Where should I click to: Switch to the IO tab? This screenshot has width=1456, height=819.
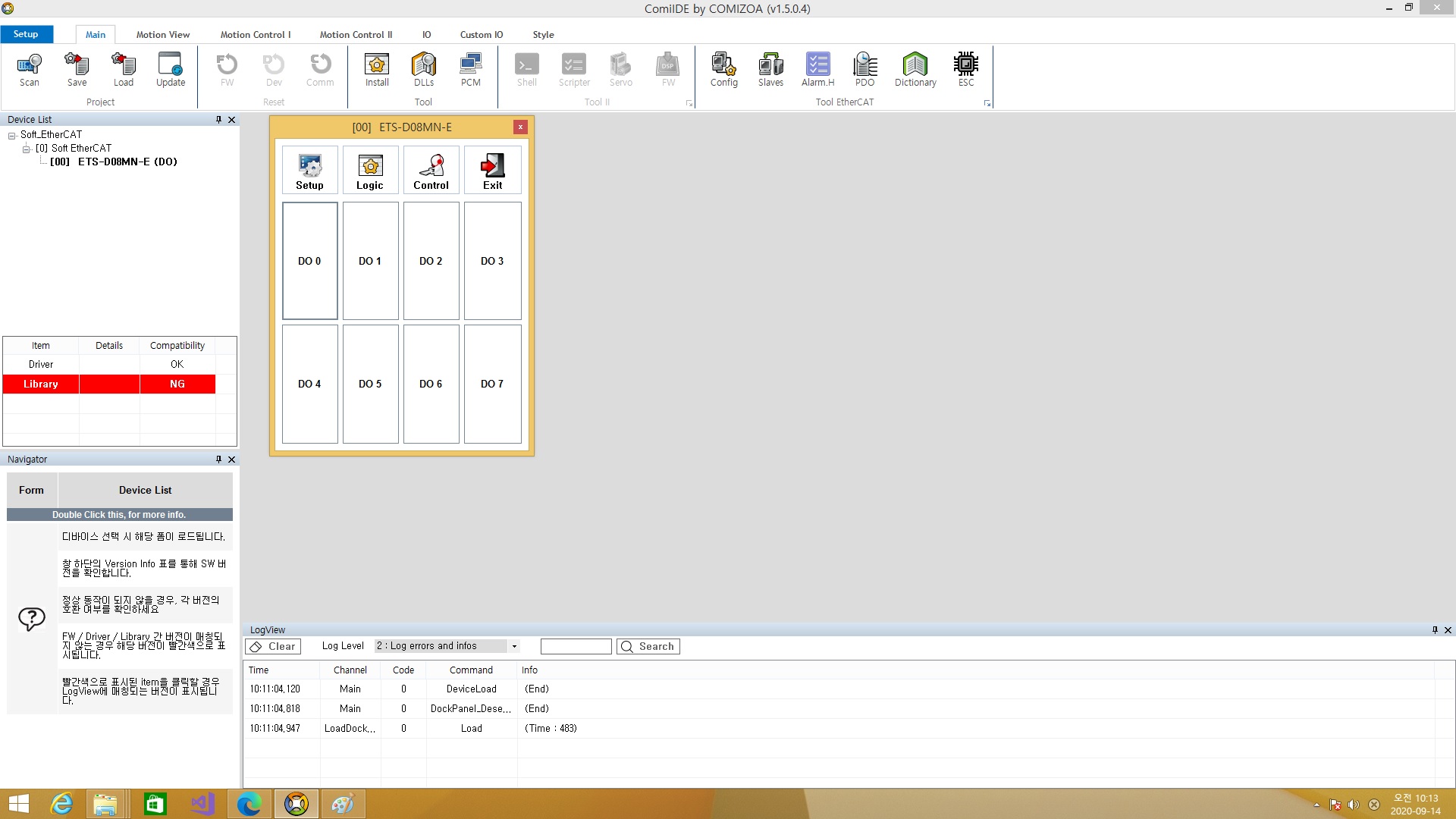[426, 35]
